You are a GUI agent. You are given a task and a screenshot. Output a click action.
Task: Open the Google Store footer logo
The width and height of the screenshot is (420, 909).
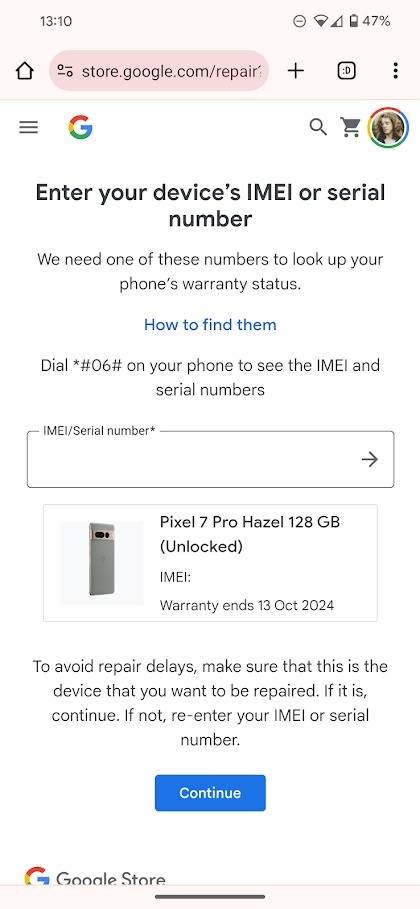(95, 878)
